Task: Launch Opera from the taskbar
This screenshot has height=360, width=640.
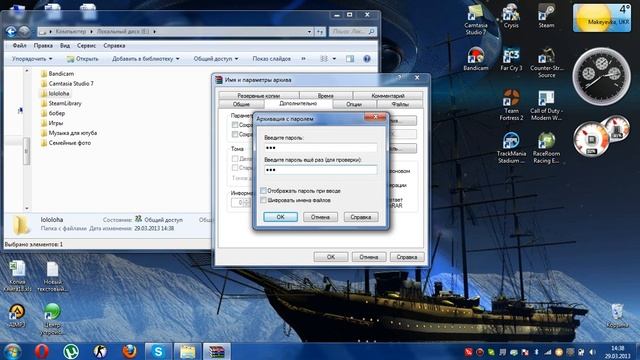Action: tap(42, 351)
